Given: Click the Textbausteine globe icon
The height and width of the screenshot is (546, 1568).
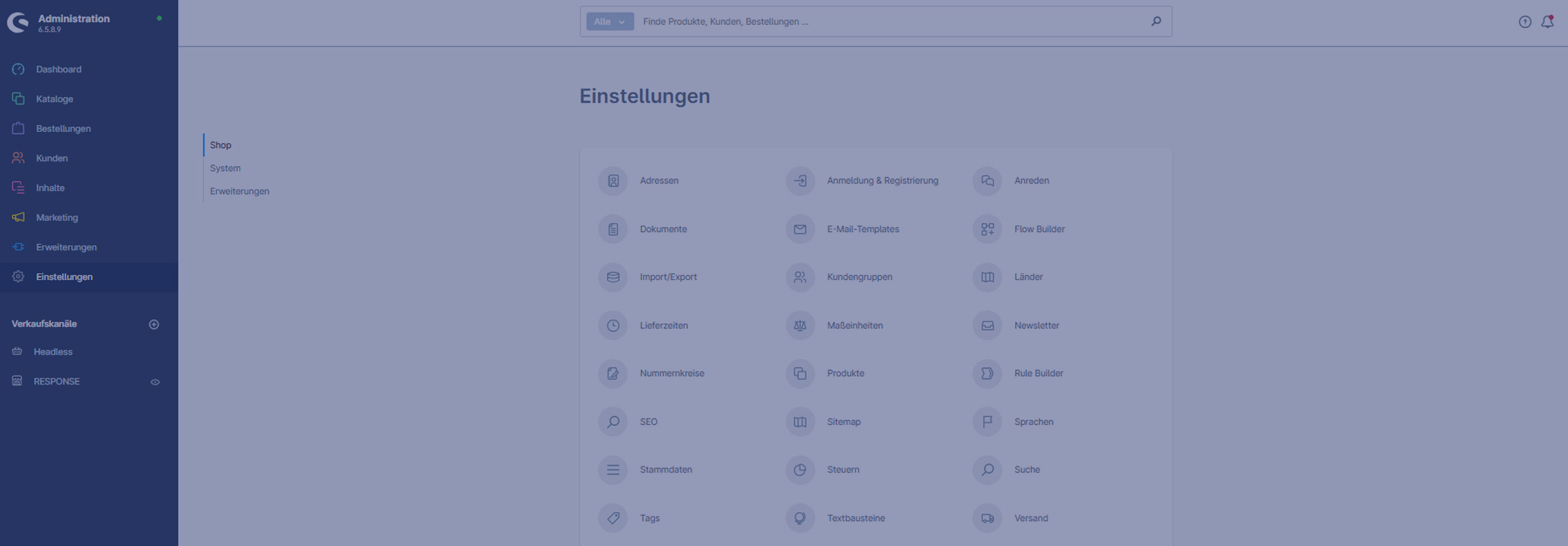Looking at the screenshot, I should coord(800,518).
